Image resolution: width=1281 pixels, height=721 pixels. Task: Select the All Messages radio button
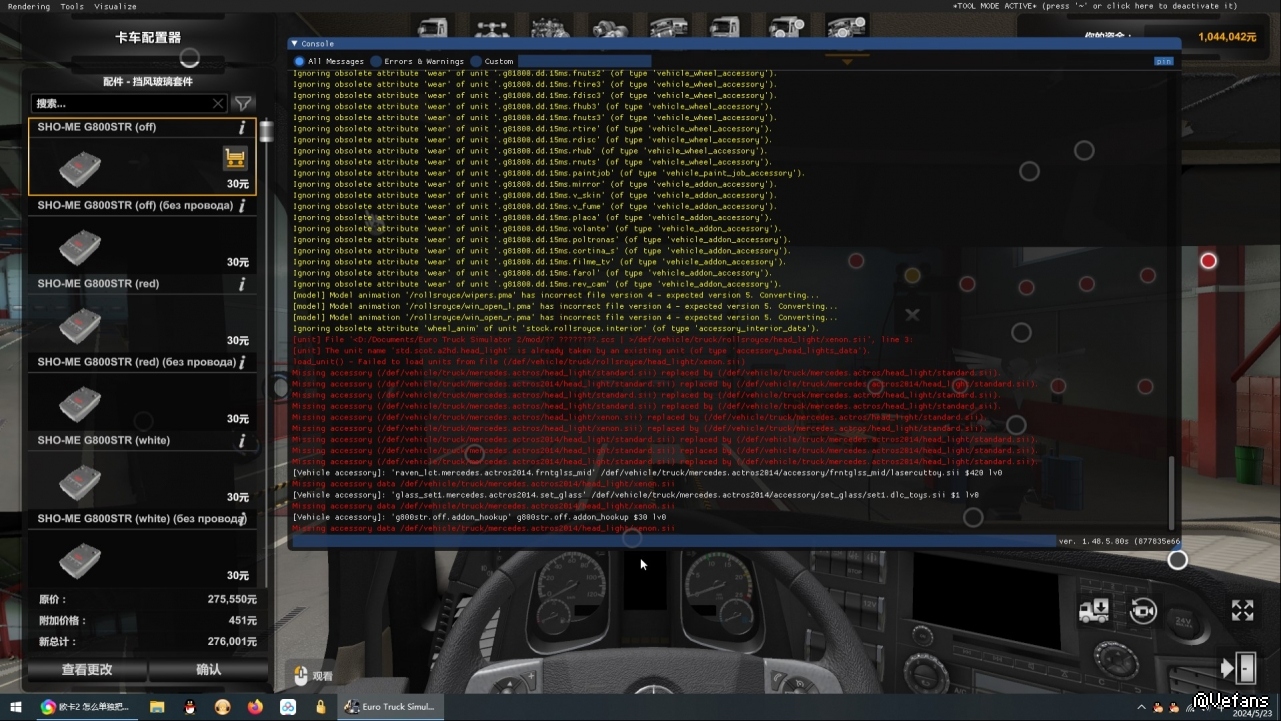tap(299, 61)
